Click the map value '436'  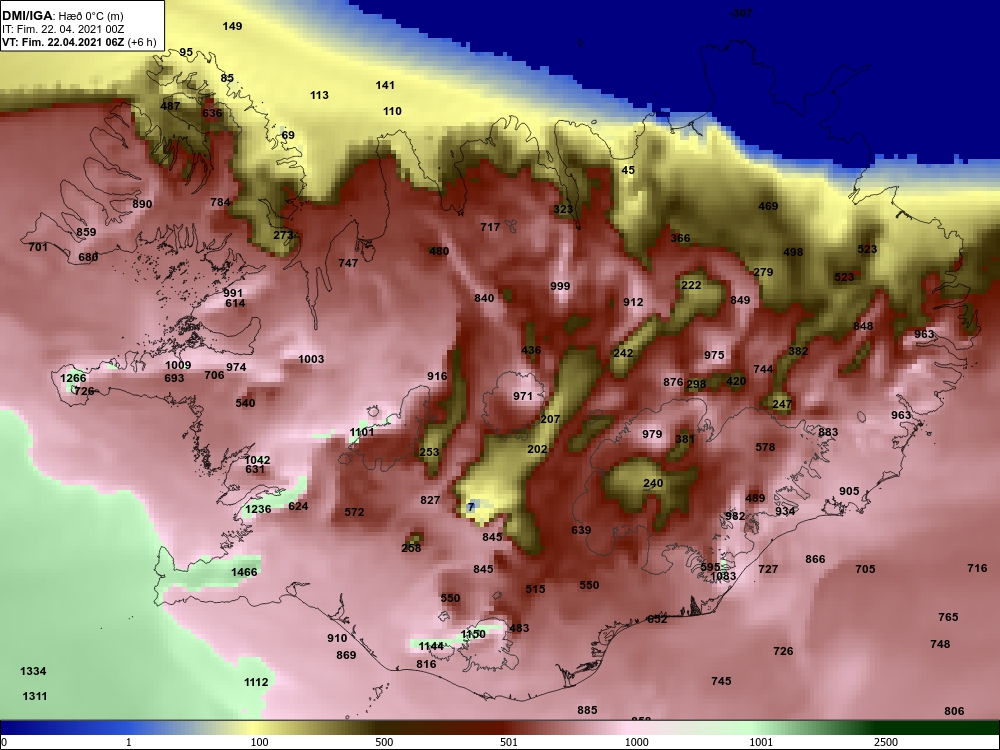531,350
